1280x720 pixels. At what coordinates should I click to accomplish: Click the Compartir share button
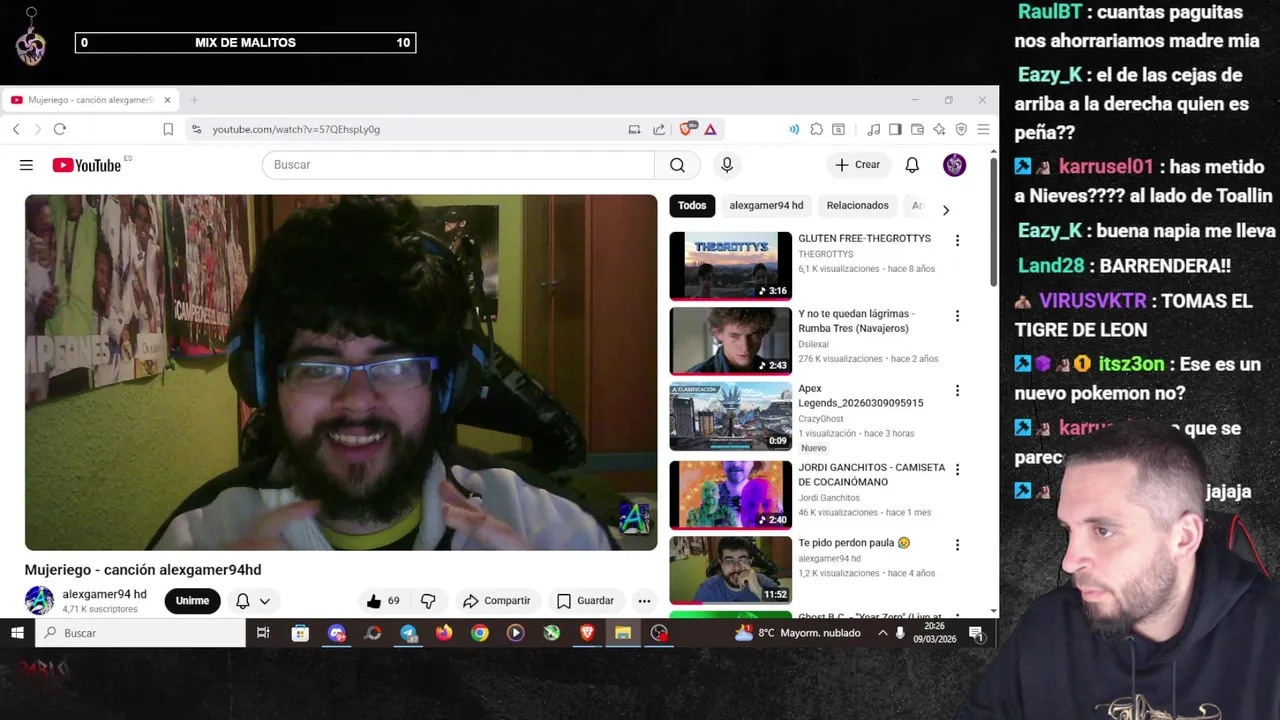pyautogui.click(x=496, y=601)
